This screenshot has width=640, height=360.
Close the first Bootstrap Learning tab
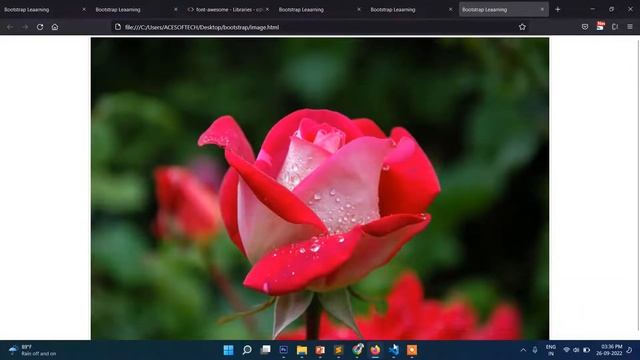pos(84,9)
